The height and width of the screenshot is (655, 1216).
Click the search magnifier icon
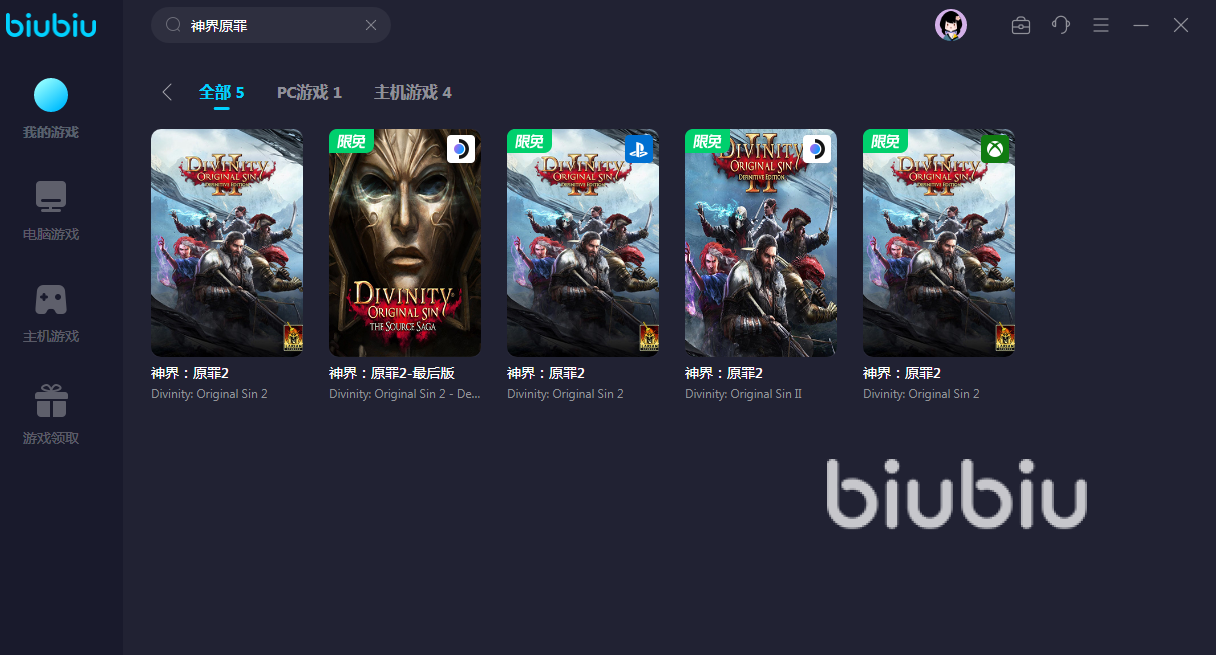[173, 25]
